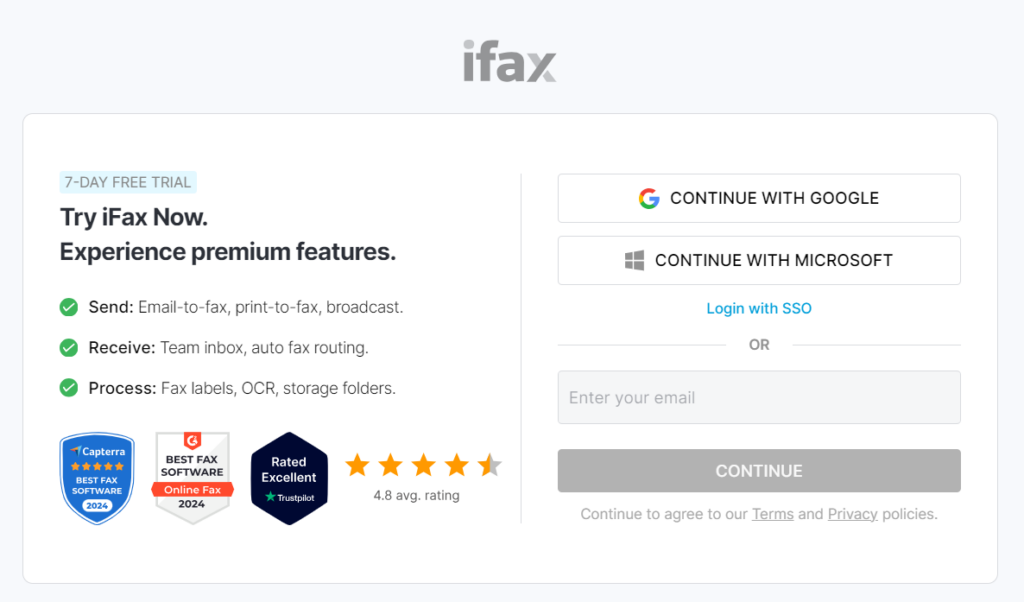Viewport: 1024px width, 602px height.
Task: Click the grayed-out Continue button
Action: [758, 471]
